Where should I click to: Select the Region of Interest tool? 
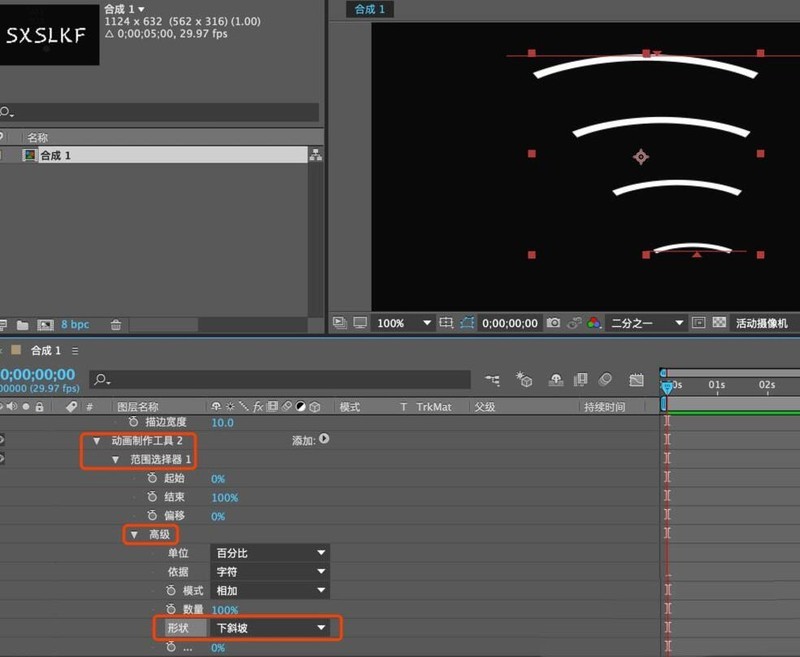click(x=445, y=323)
